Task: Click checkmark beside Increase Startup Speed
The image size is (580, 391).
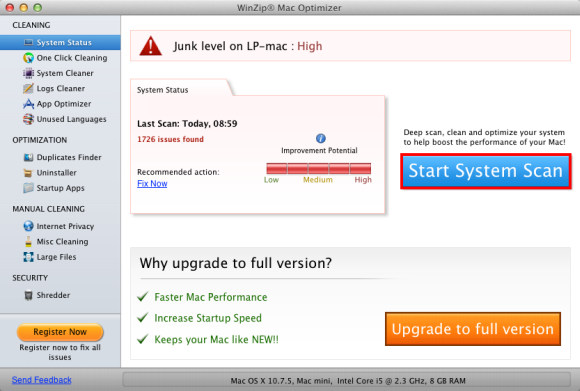Action: click(143, 317)
